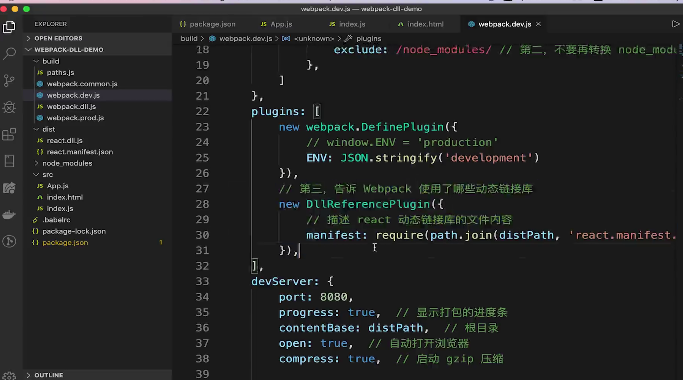Place cursor on 'DllReferencePlugin' text

coord(368,204)
